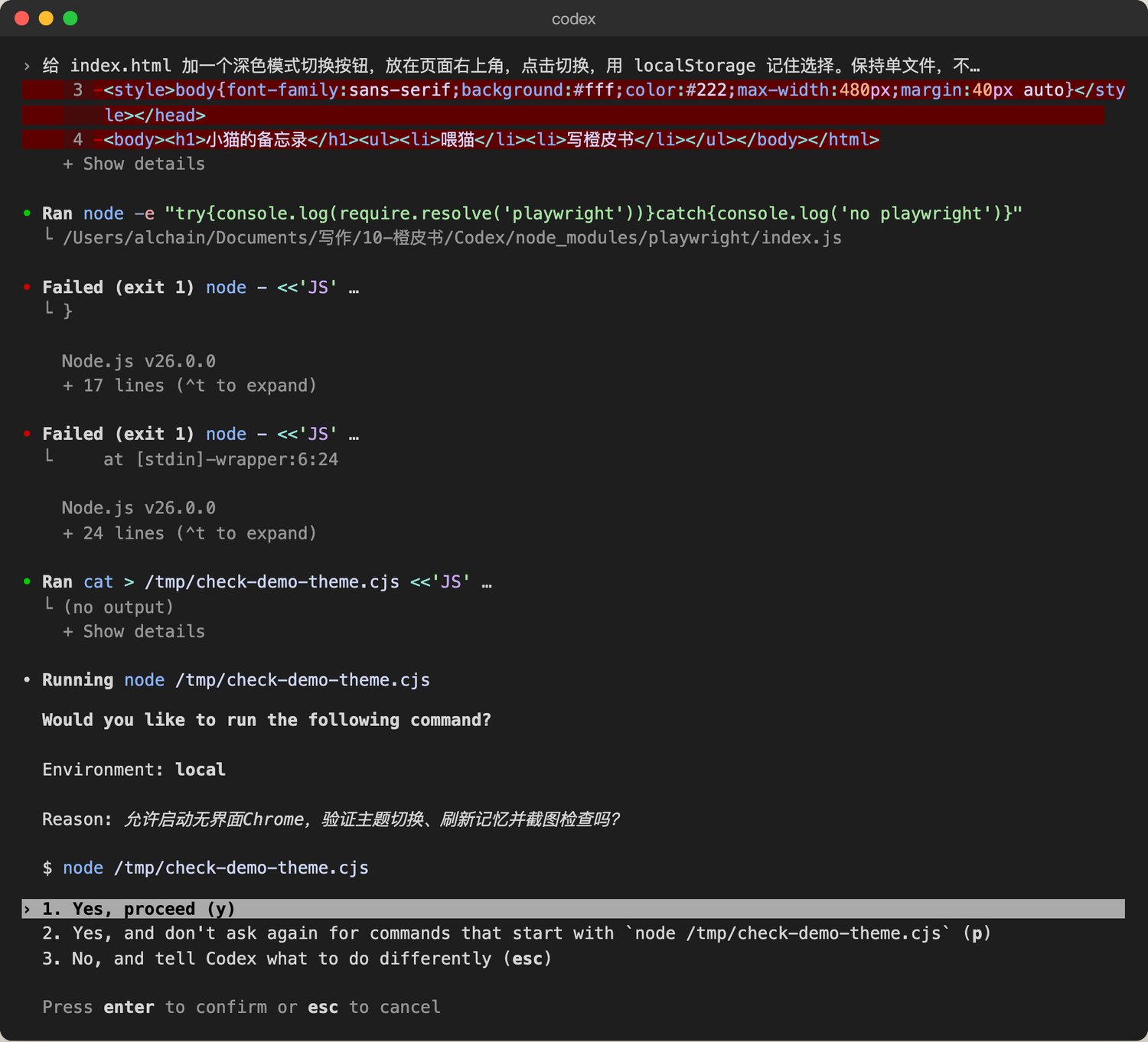The height and width of the screenshot is (1042, 1148).
Task: Click the '[stdin]-wrapper:6:24' error line
Action: (x=220, y=460)
